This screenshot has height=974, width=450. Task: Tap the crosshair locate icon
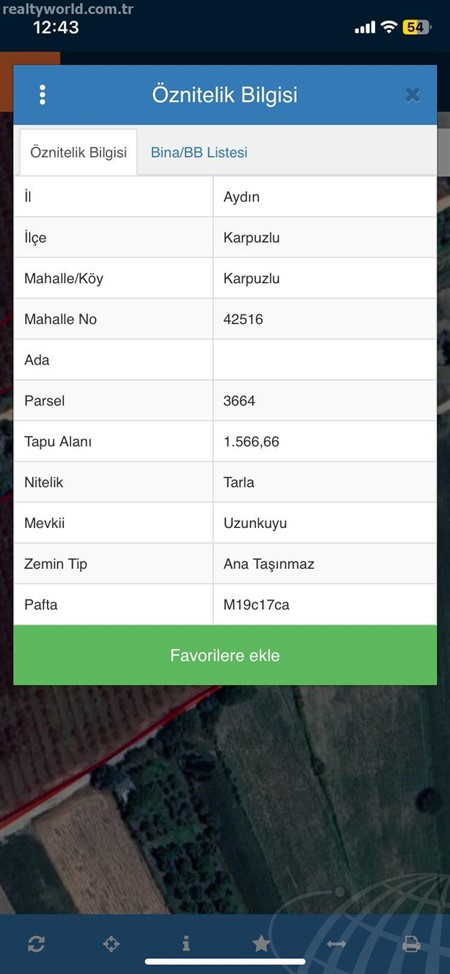[111, 944]
